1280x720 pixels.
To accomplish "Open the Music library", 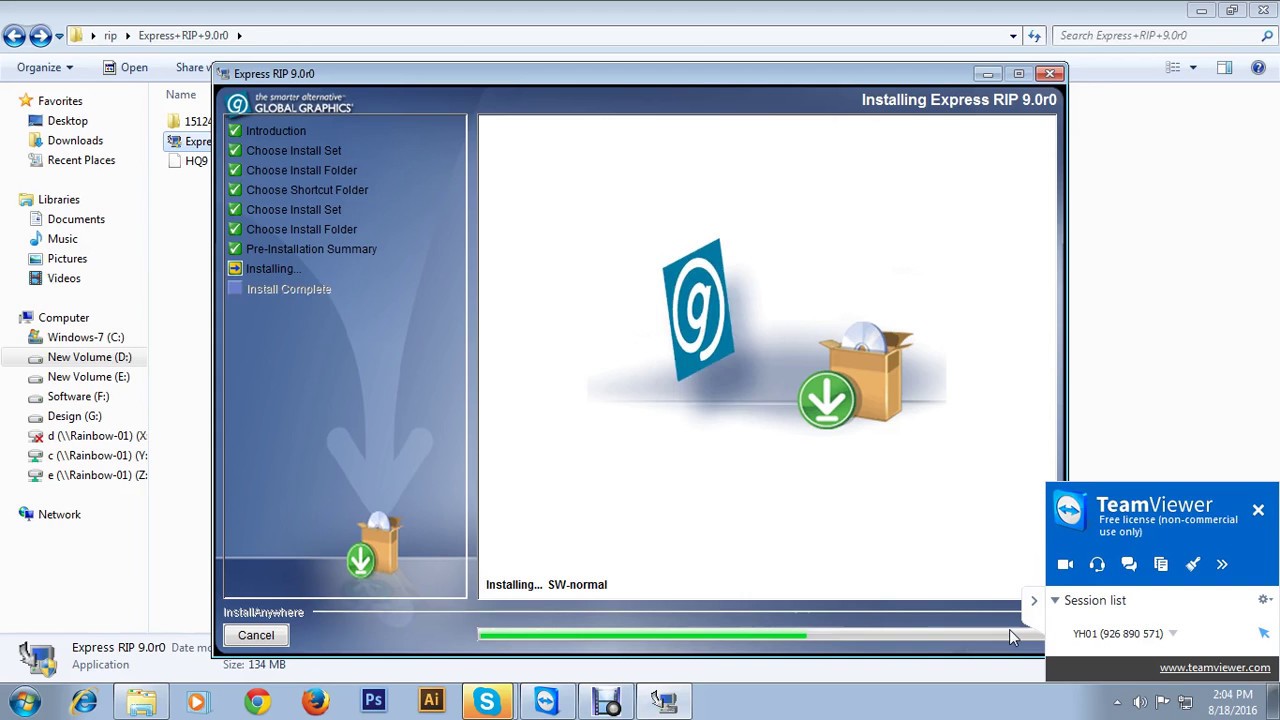I will coord(62,239).
